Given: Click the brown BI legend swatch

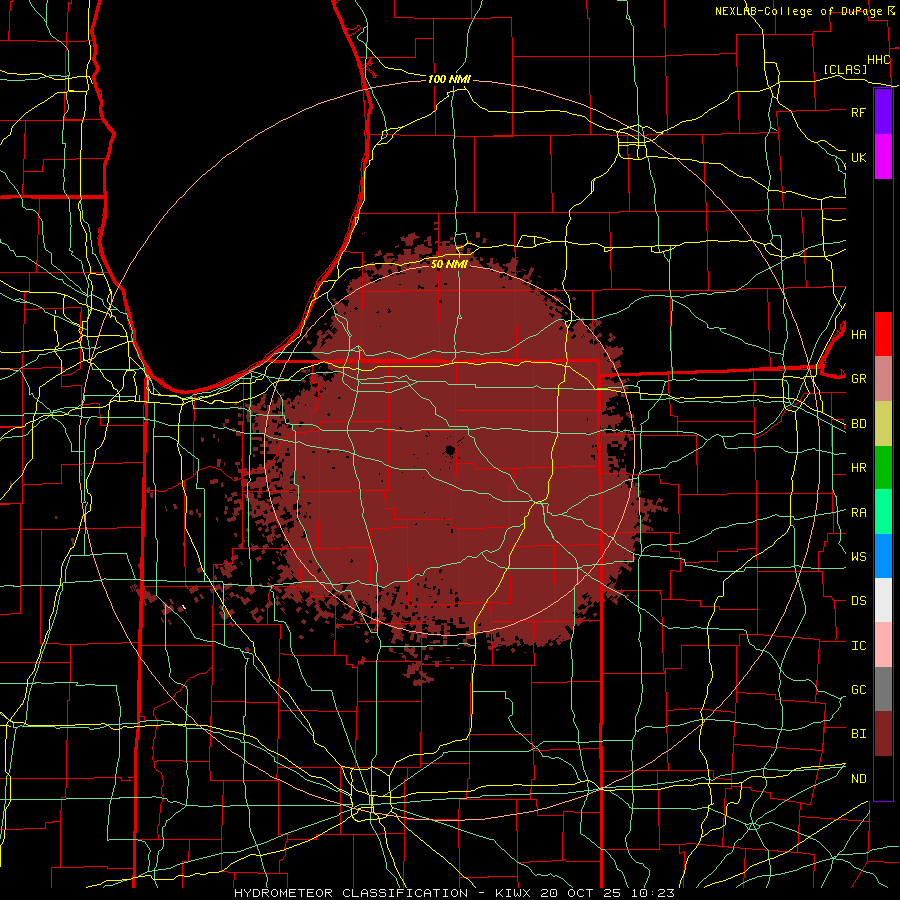Looking at the screenshot, I should click(x=883, y=734).
